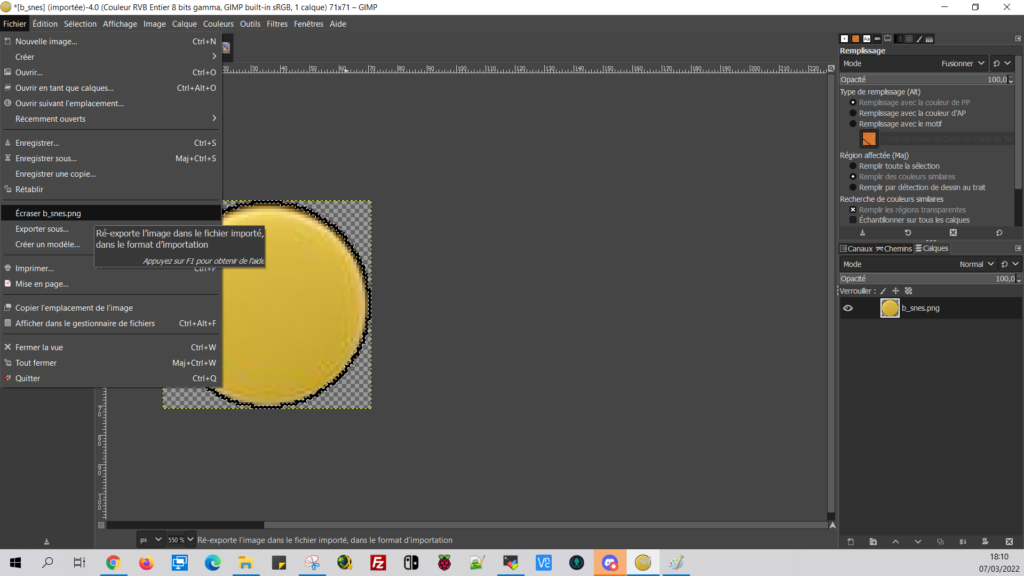The height and width of the screenshot is (576, 1024).
Task: Click the lock position cross icon
Action: 895,291
